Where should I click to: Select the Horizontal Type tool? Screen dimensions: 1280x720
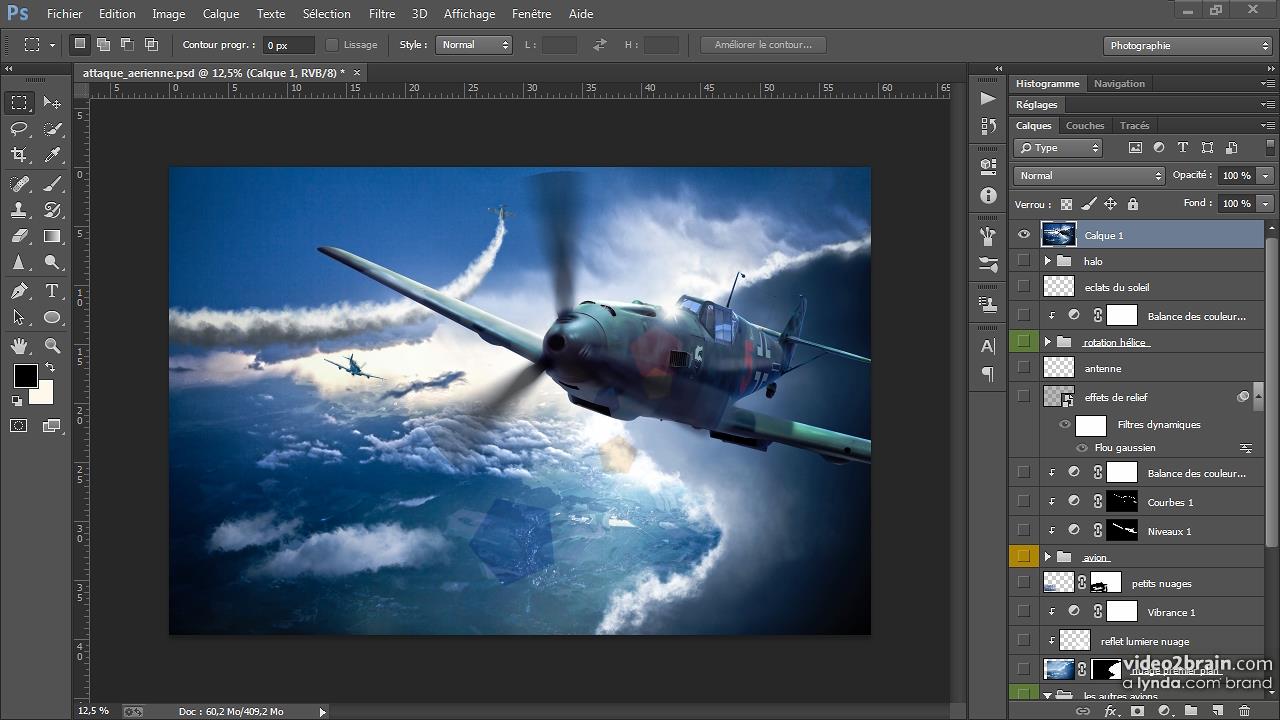click(53, 291)
